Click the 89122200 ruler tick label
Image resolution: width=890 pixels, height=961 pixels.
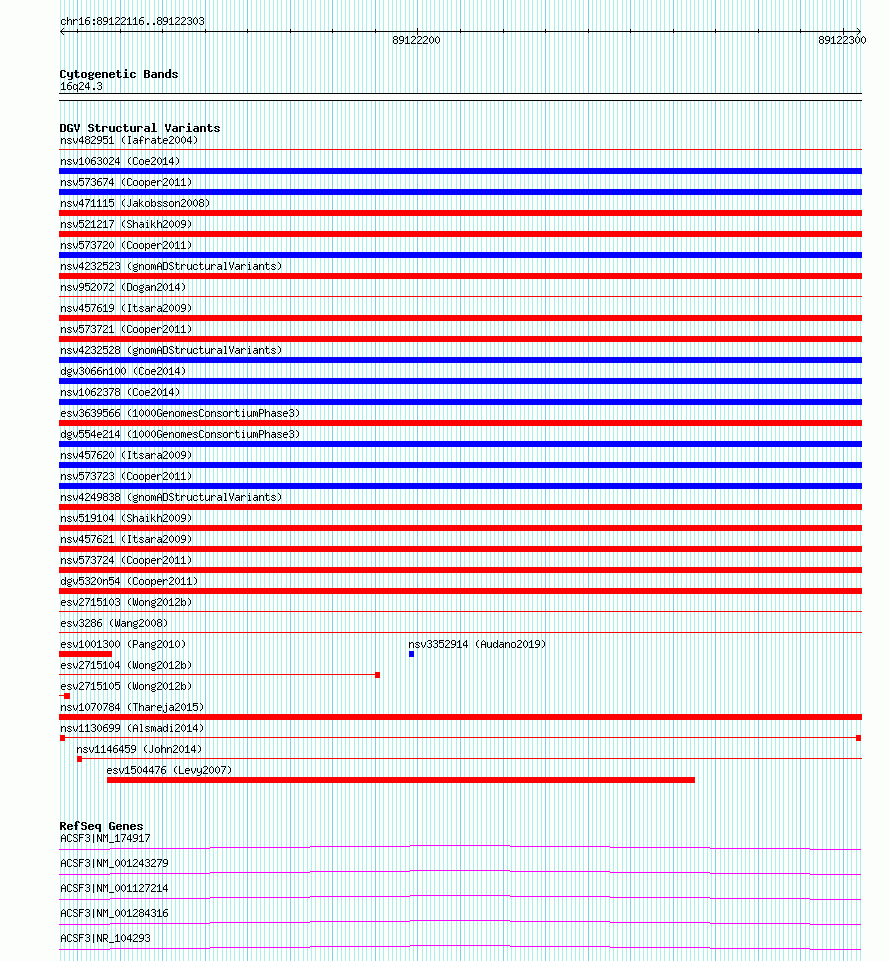click(416, 40)
